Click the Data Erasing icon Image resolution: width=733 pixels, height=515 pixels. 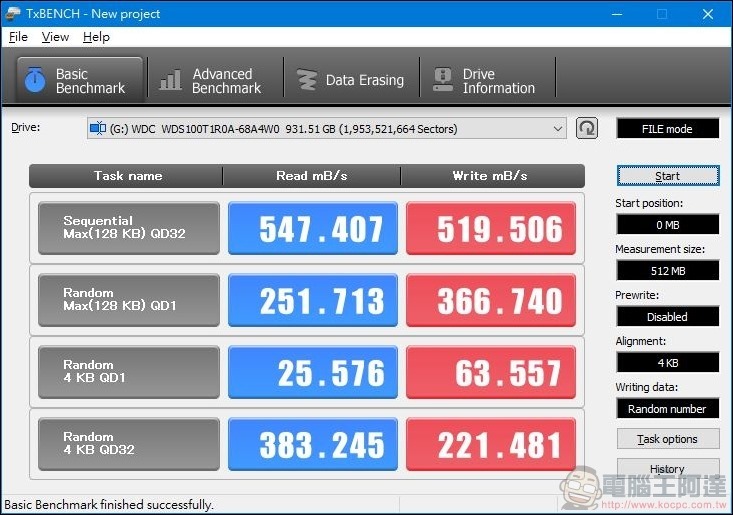coord(307,80)
